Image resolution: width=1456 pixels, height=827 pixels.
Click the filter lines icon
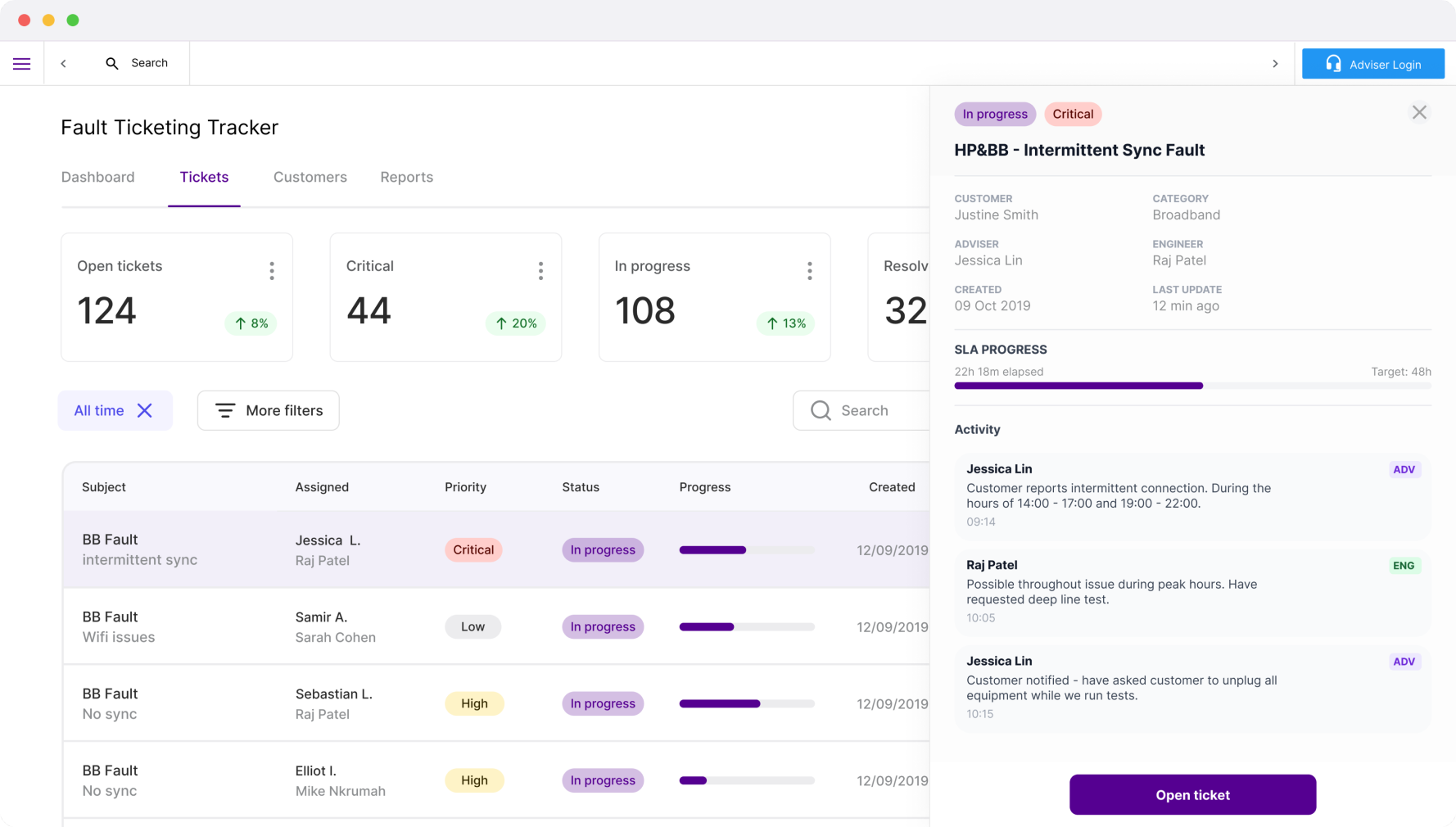coord(225,410)
